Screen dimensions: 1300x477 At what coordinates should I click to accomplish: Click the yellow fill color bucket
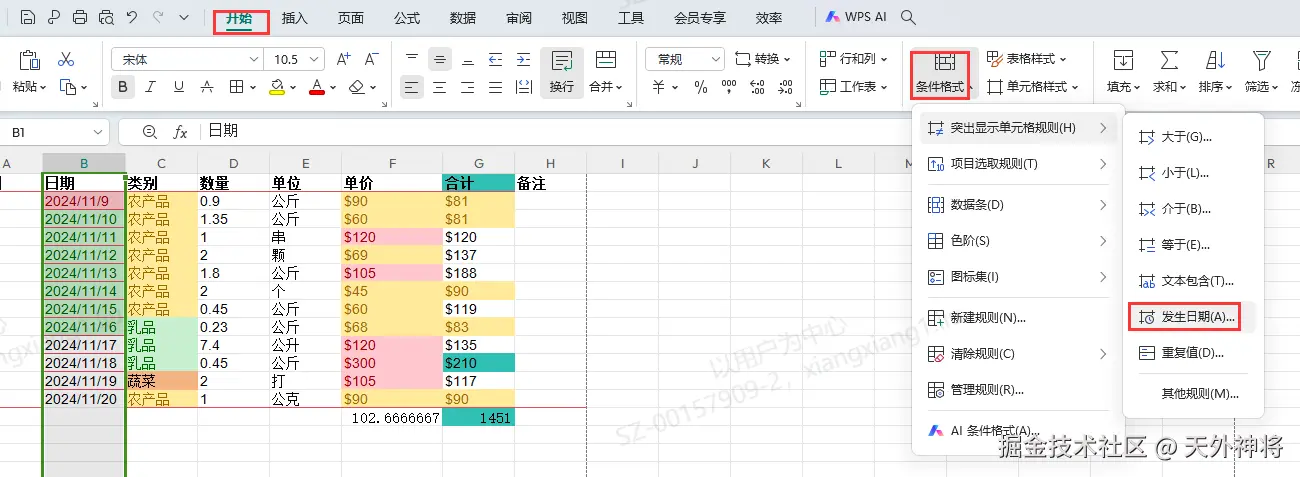(x=278, y=87)
